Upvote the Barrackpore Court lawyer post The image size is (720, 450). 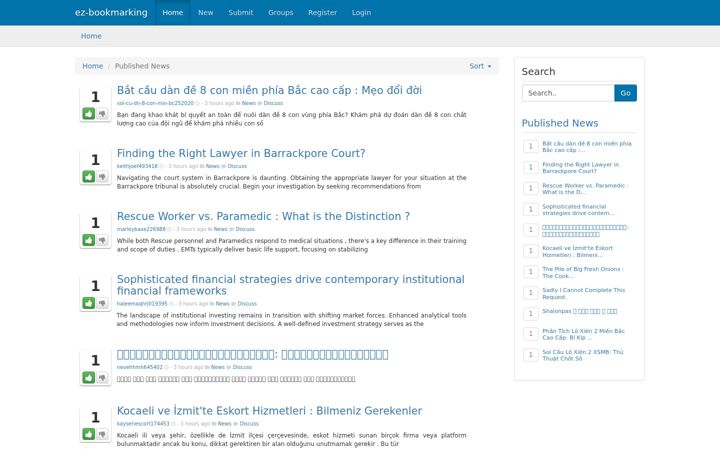click(x=89, y=176)
